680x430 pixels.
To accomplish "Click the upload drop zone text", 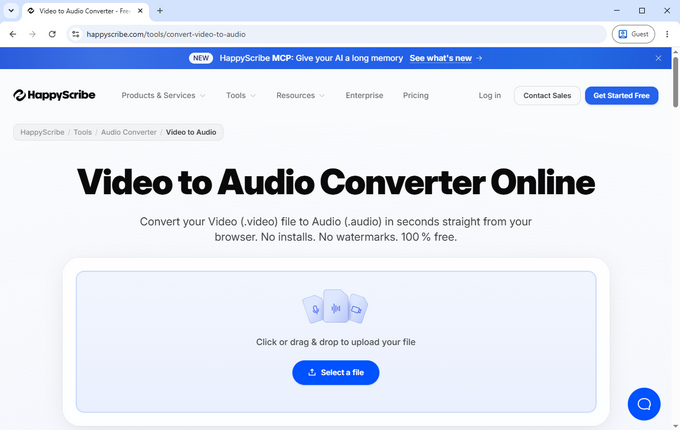I will click(x=336, y=342).
